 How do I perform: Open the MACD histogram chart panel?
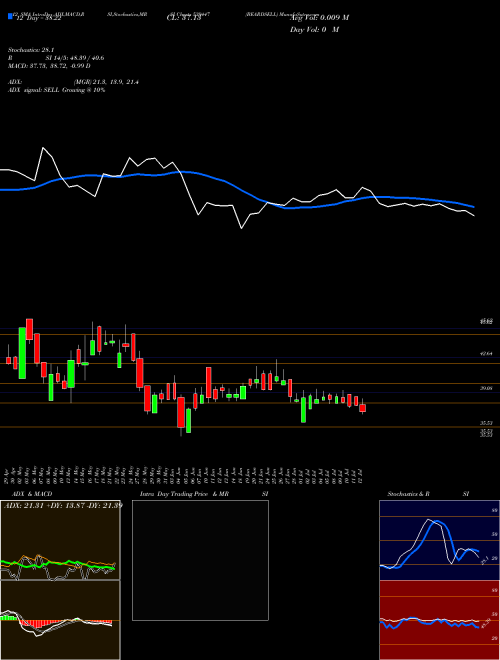click(x=60, y=620)
